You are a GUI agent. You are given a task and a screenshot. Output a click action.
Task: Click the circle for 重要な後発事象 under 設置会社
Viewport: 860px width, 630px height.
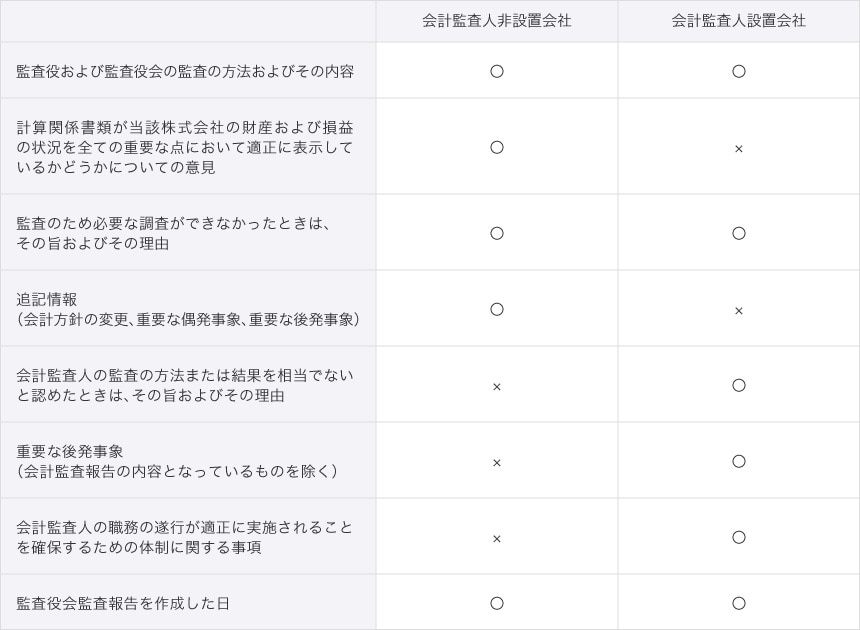coord(738,461)
